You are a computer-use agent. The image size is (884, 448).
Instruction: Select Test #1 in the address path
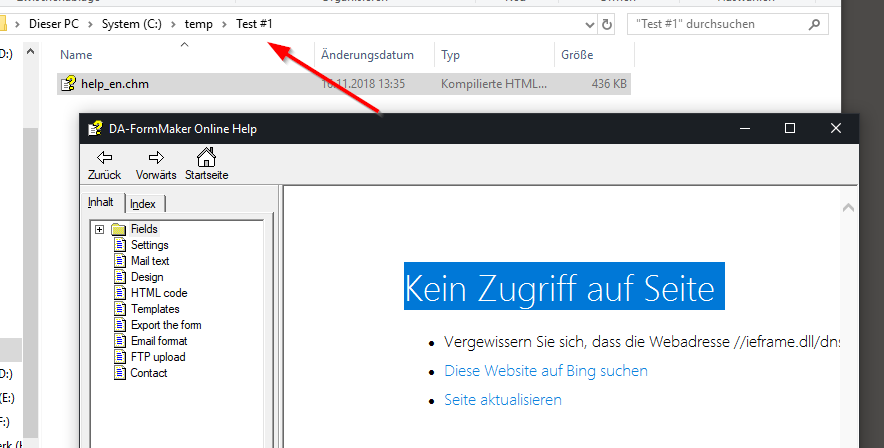[x=254, y=24]
